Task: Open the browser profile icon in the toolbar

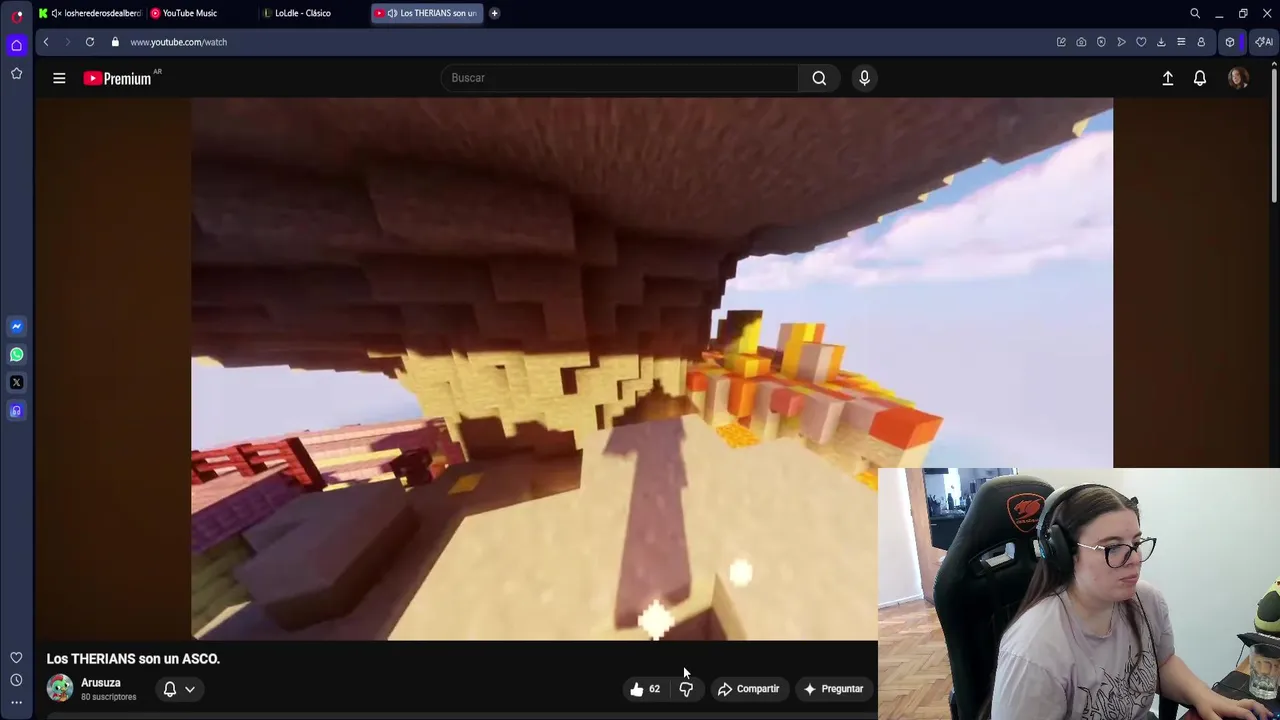Action: click(x=1201, y=42)
